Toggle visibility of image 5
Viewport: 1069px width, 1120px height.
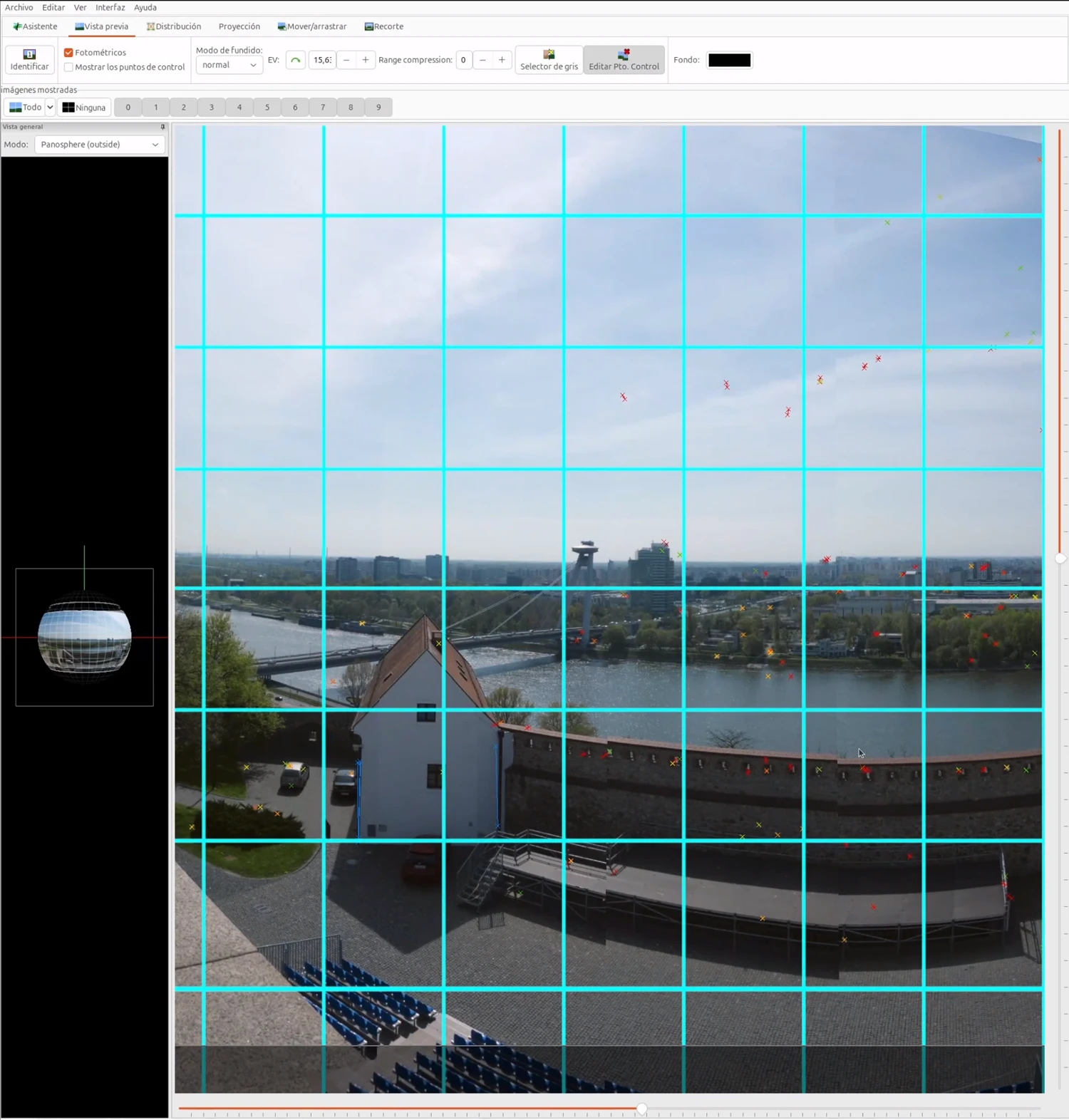pyautogui.click(x=267, y=108)
